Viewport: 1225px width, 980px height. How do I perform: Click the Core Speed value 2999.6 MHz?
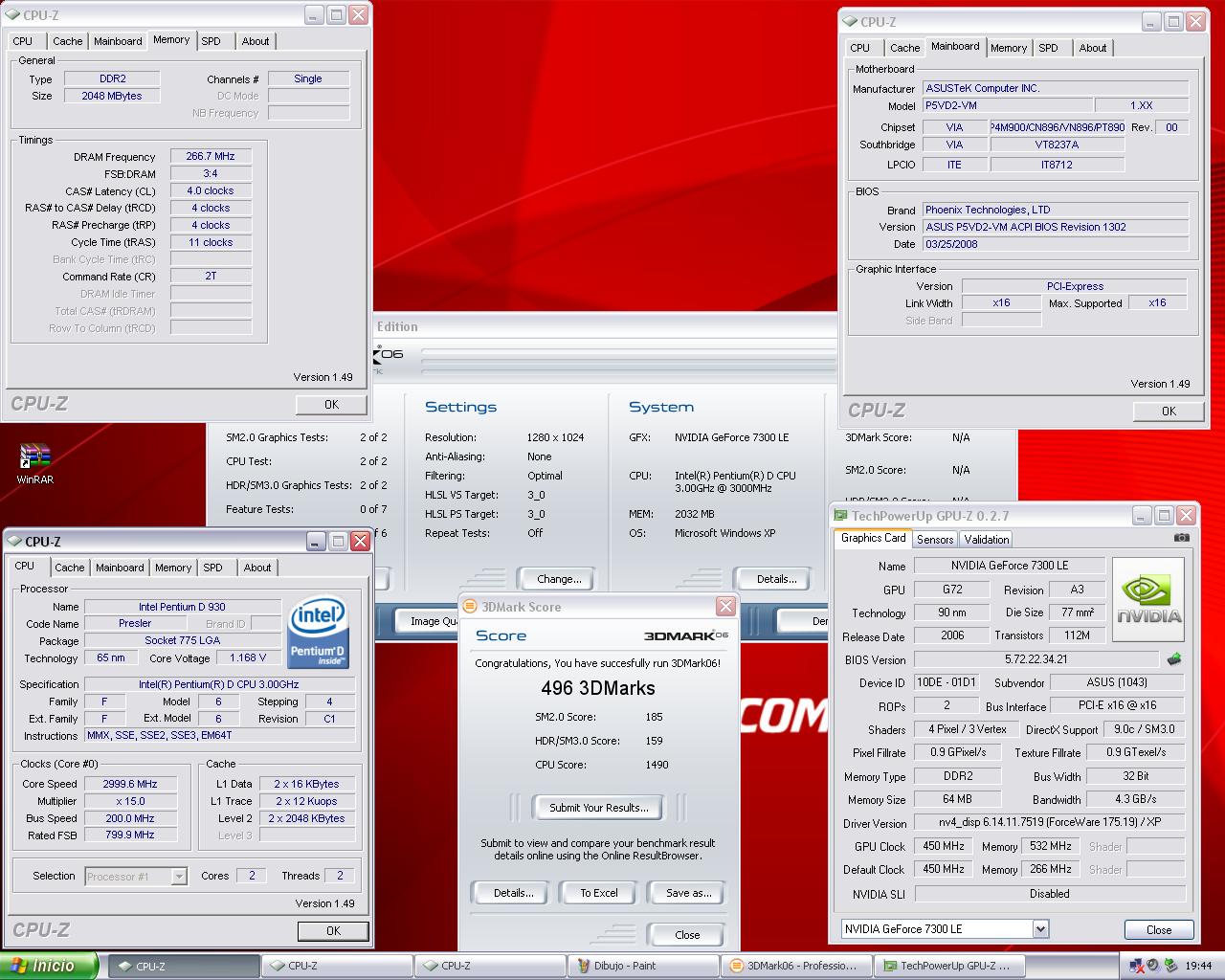click(x=129, y=784)
